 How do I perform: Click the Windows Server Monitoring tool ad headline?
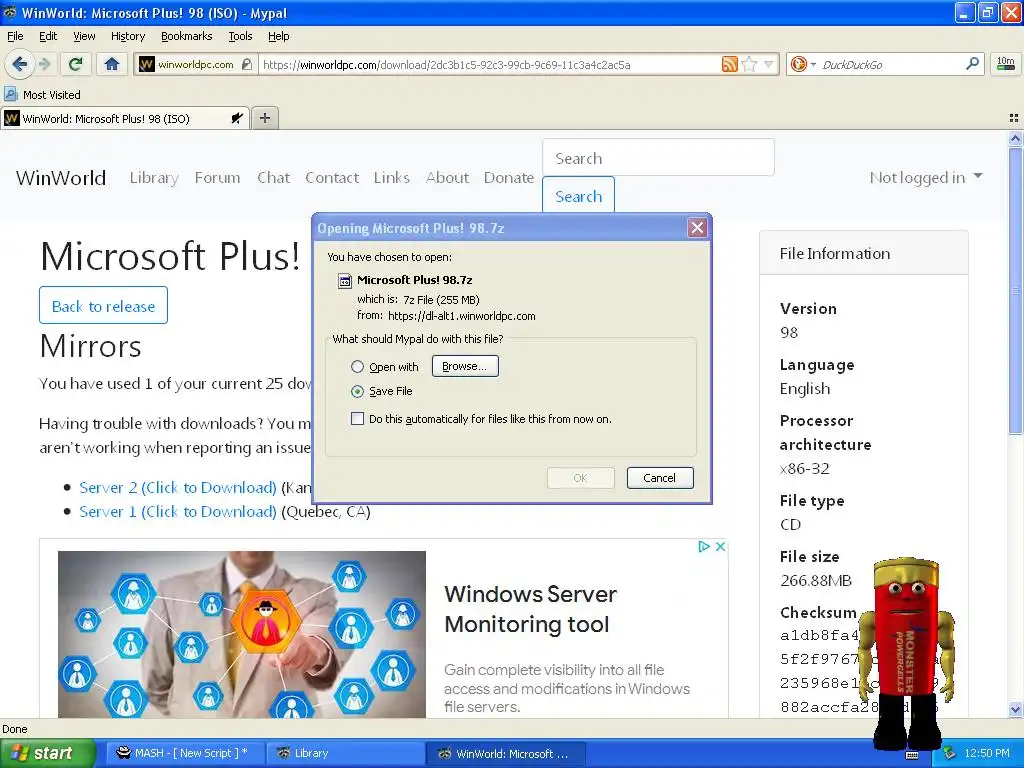530,609
